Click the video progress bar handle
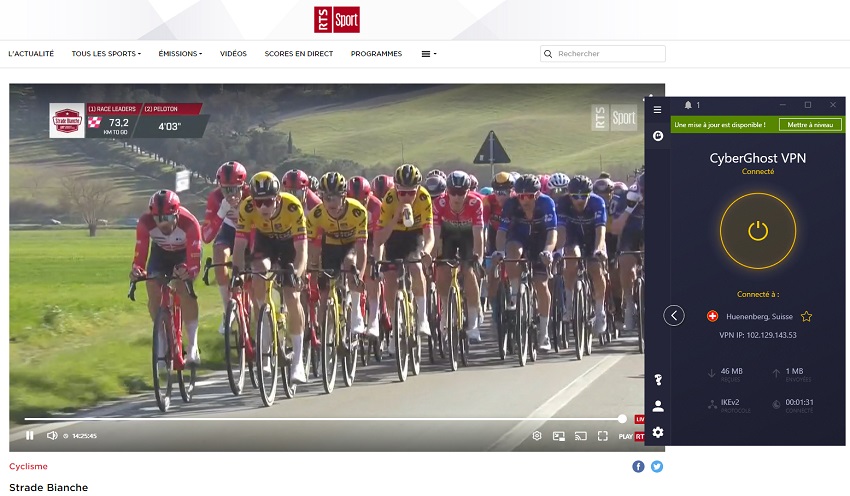Image resolution: width=850 pixels, height=496 pixels. tap(622, 418)
